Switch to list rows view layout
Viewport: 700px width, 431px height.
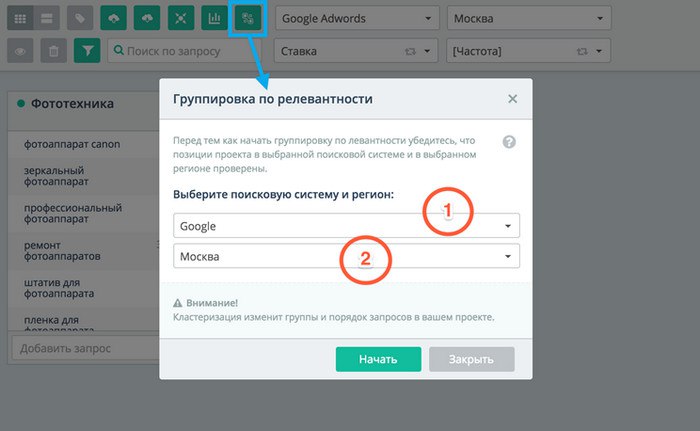coord(47,18)
